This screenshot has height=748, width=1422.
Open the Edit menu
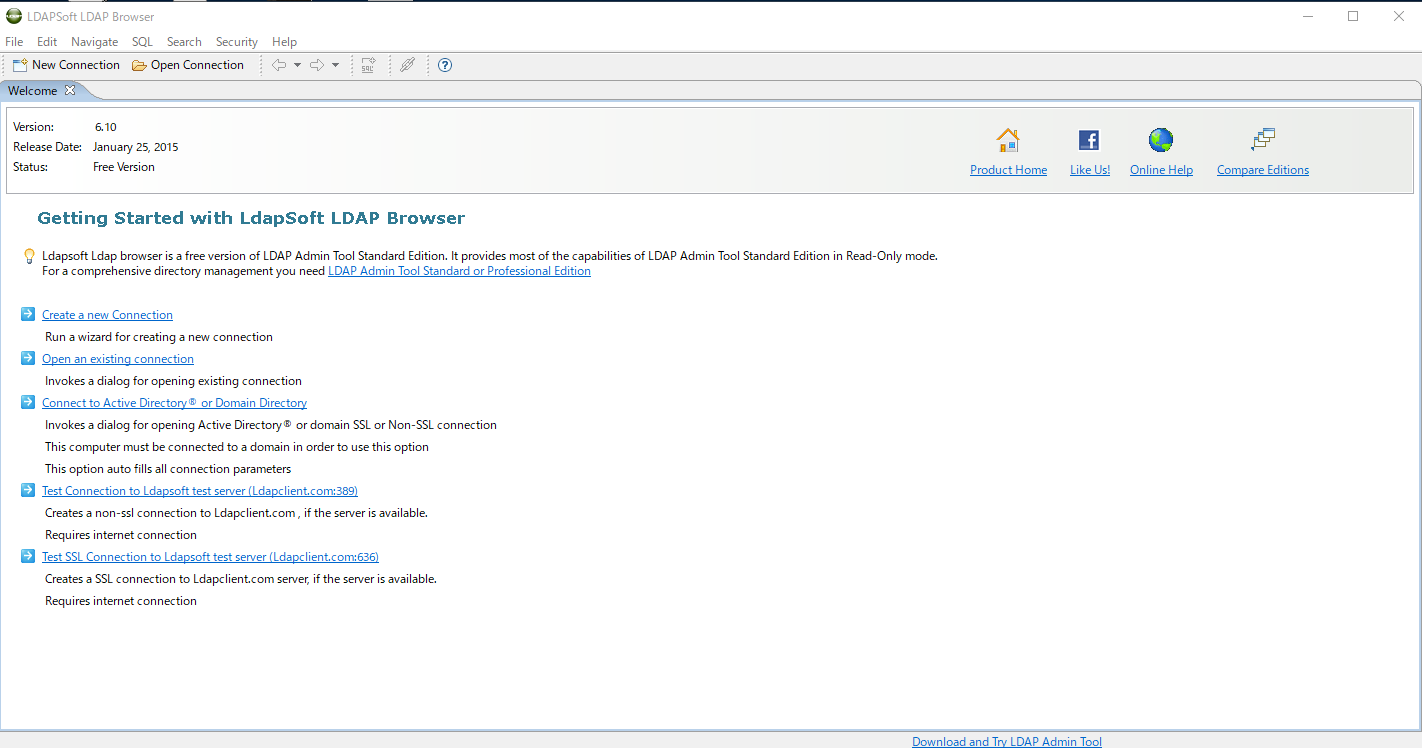pyautogui.click(x=47, y=42)
